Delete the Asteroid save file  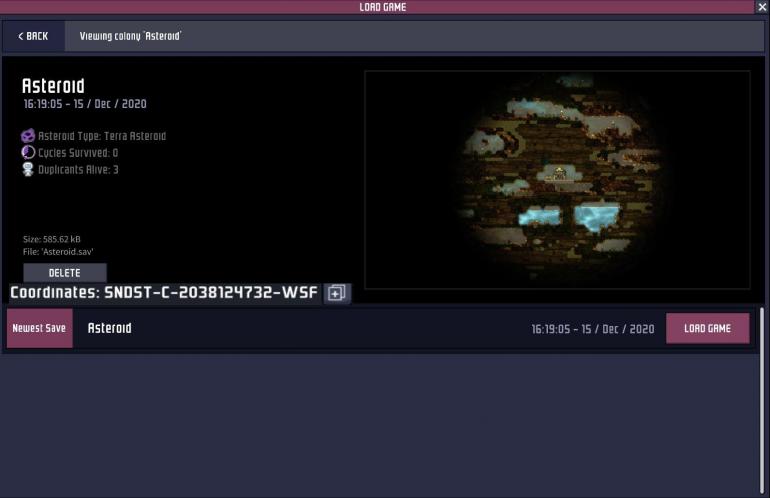tap(65, 273)
